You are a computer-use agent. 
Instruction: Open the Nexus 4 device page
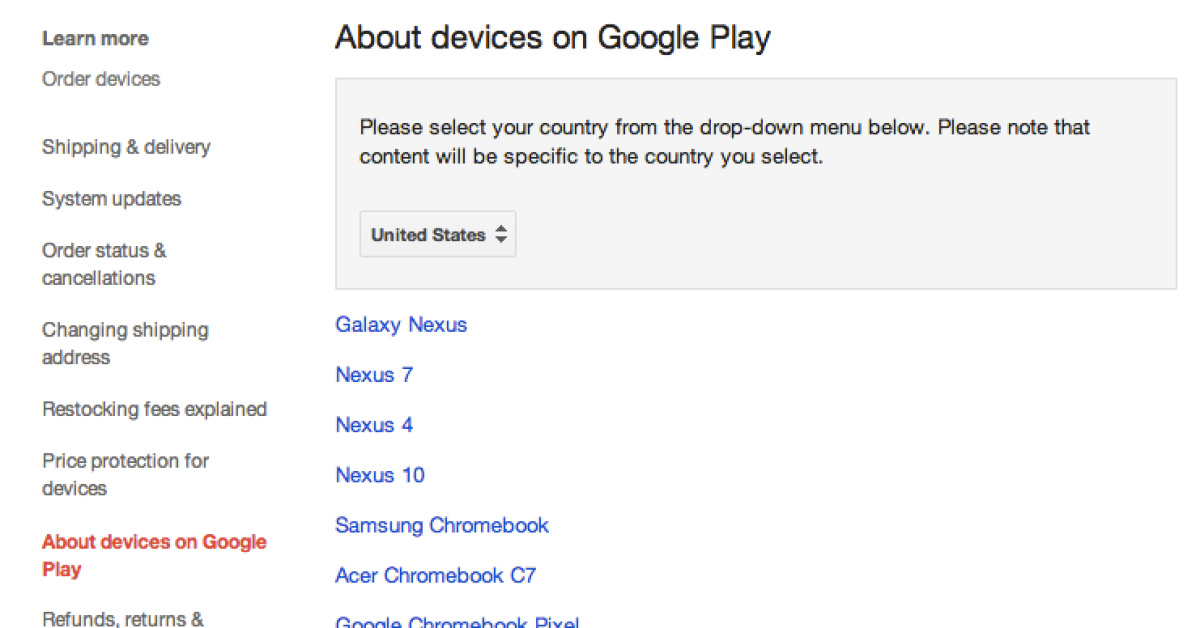tap(374, 425)
